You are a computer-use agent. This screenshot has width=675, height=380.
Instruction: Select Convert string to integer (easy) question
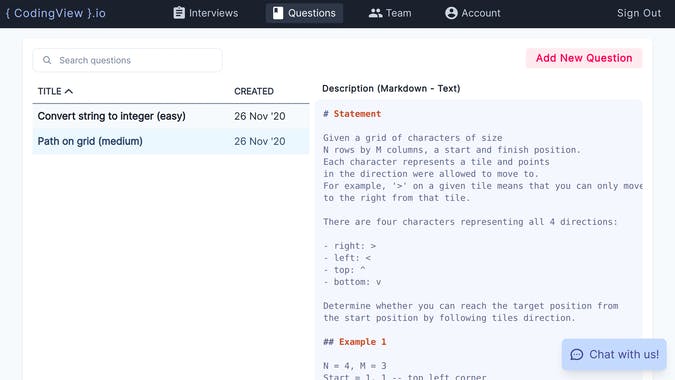click(171, 116)
